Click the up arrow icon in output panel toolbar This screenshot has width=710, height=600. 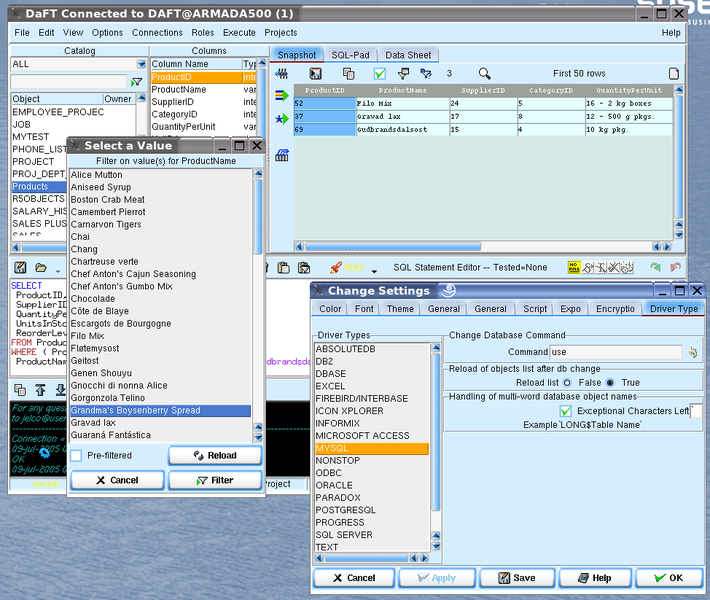pos(40,389)
